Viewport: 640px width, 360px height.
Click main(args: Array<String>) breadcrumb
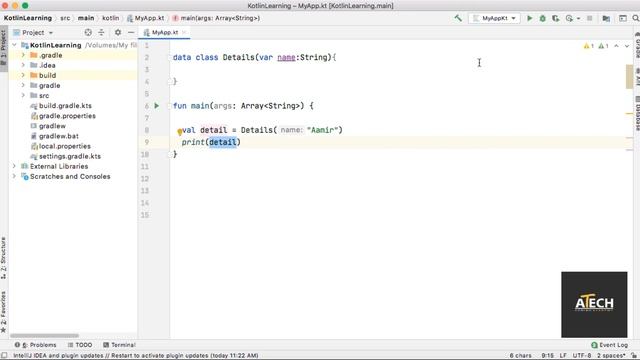[x=216, y=18]
